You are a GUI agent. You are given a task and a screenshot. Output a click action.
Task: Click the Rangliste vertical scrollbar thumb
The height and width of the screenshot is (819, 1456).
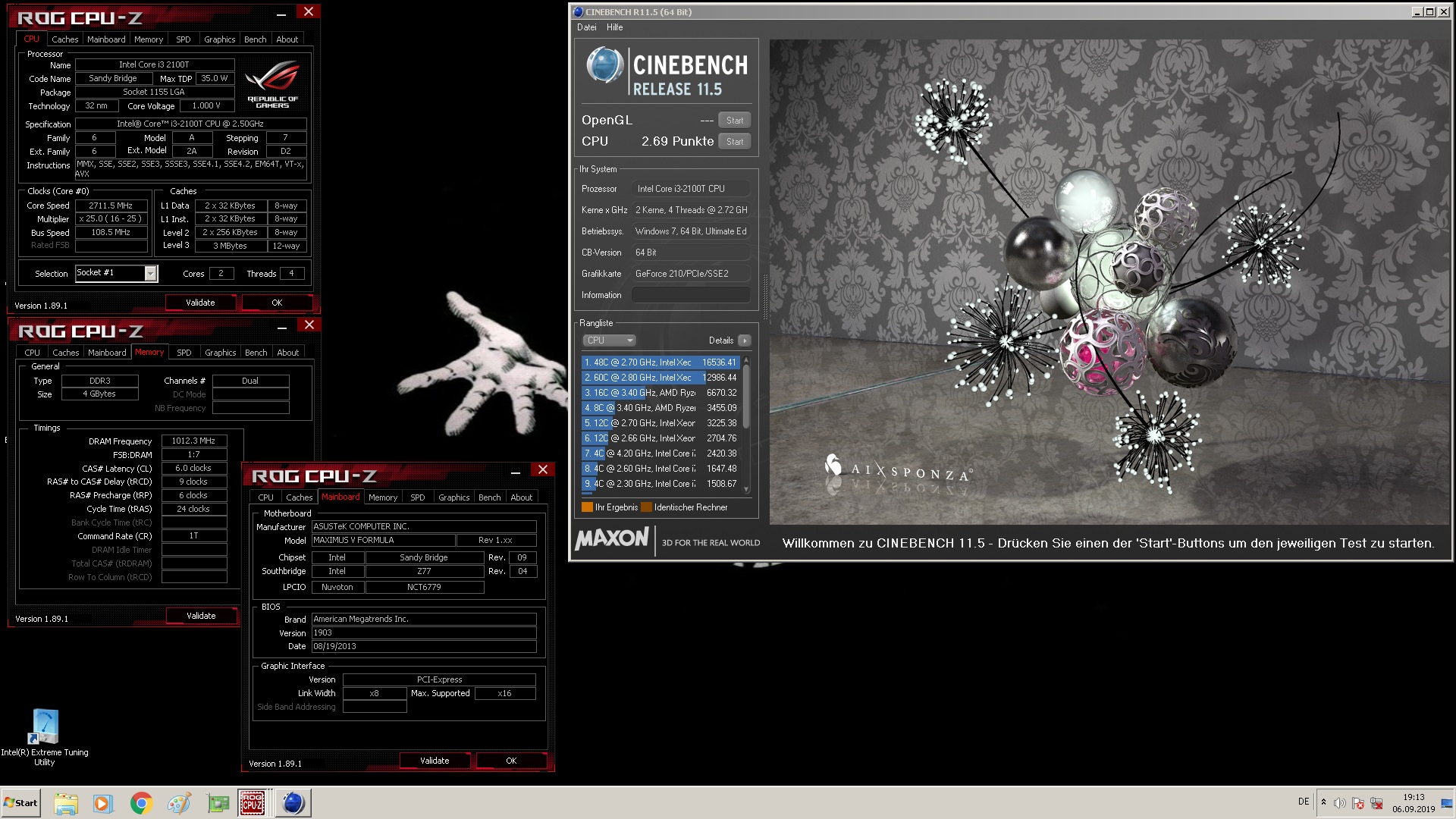click(x=746, y=396)
